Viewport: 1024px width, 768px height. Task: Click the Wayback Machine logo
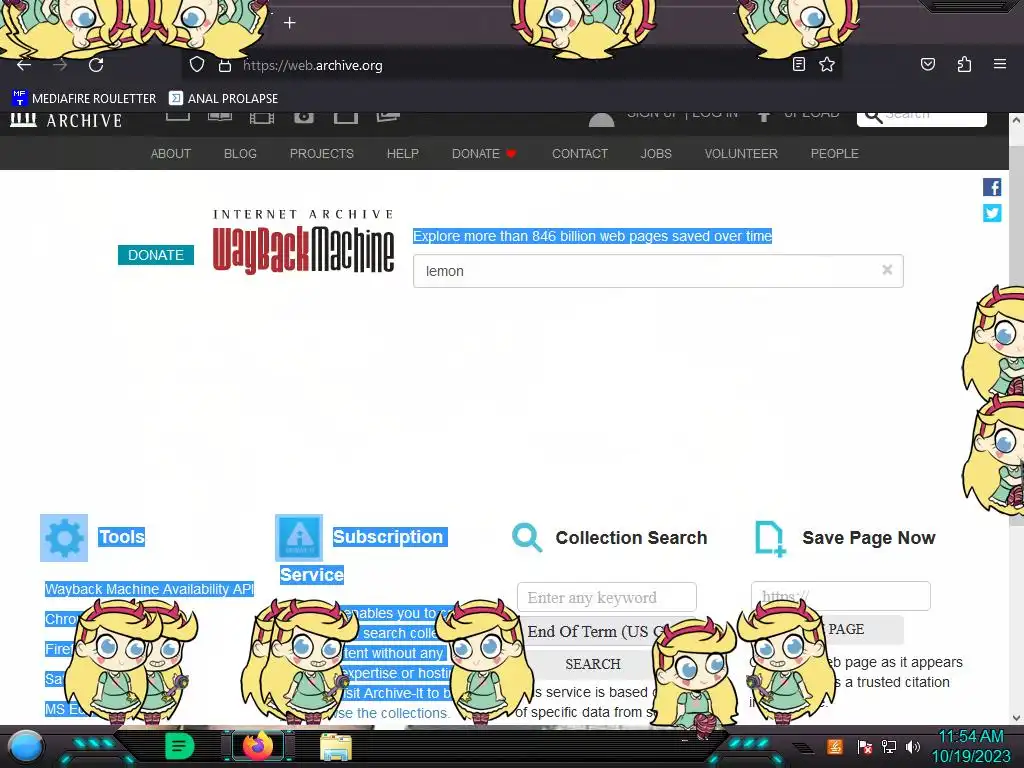click(x=304, y=242)
